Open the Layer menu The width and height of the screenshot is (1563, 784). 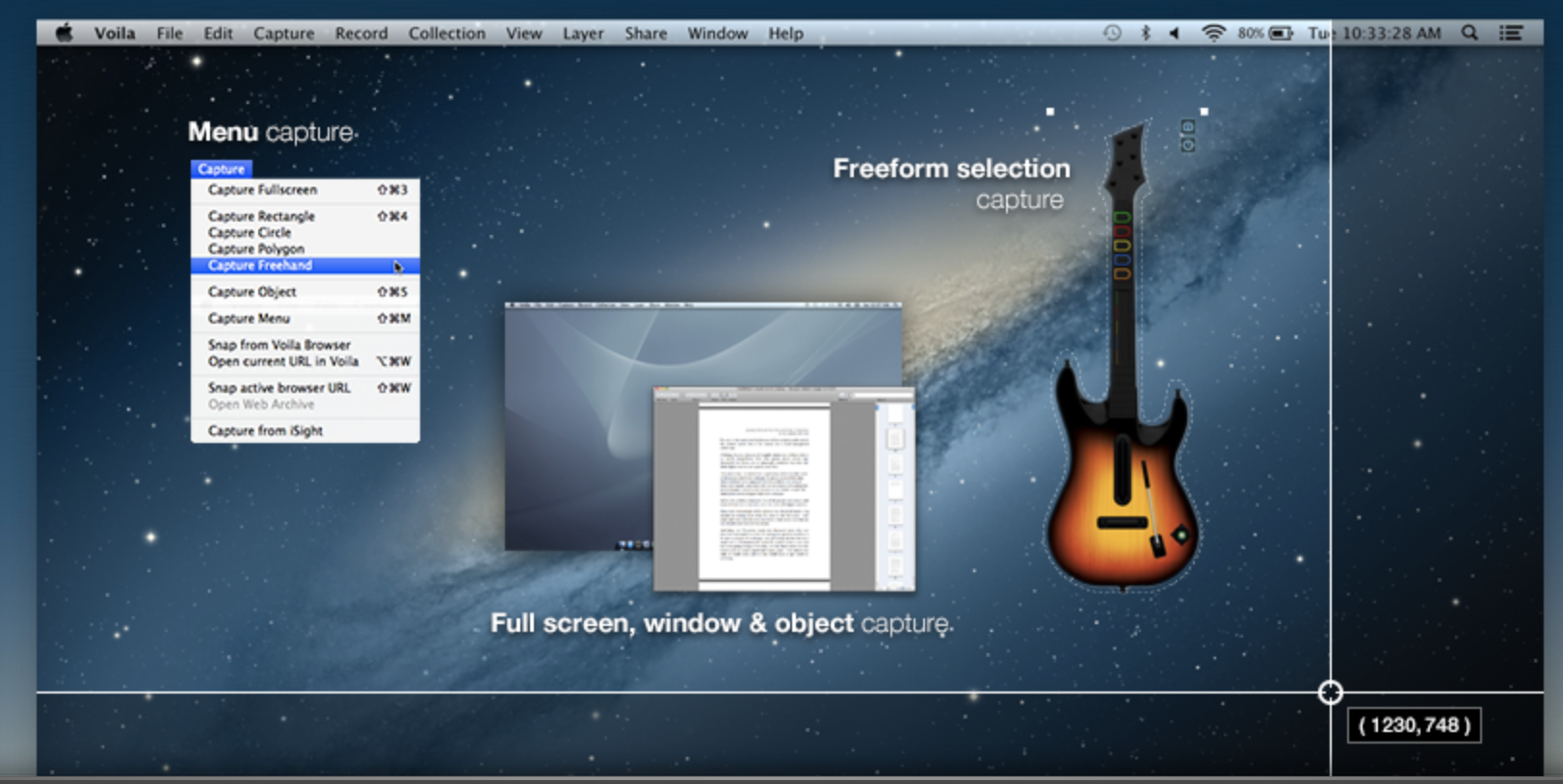[x=583, y=33]
